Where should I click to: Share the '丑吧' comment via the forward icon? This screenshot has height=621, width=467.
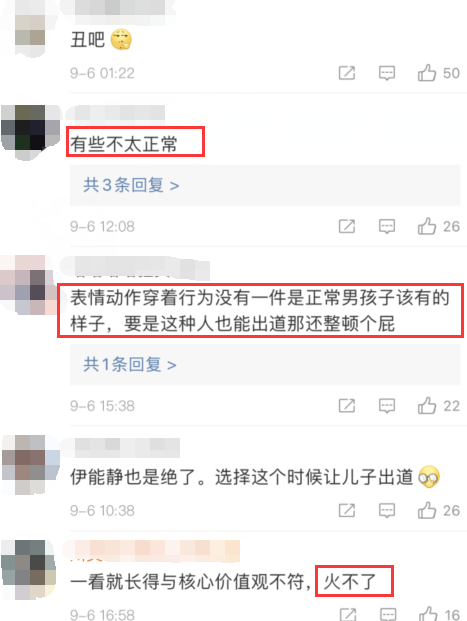(347, 73)
